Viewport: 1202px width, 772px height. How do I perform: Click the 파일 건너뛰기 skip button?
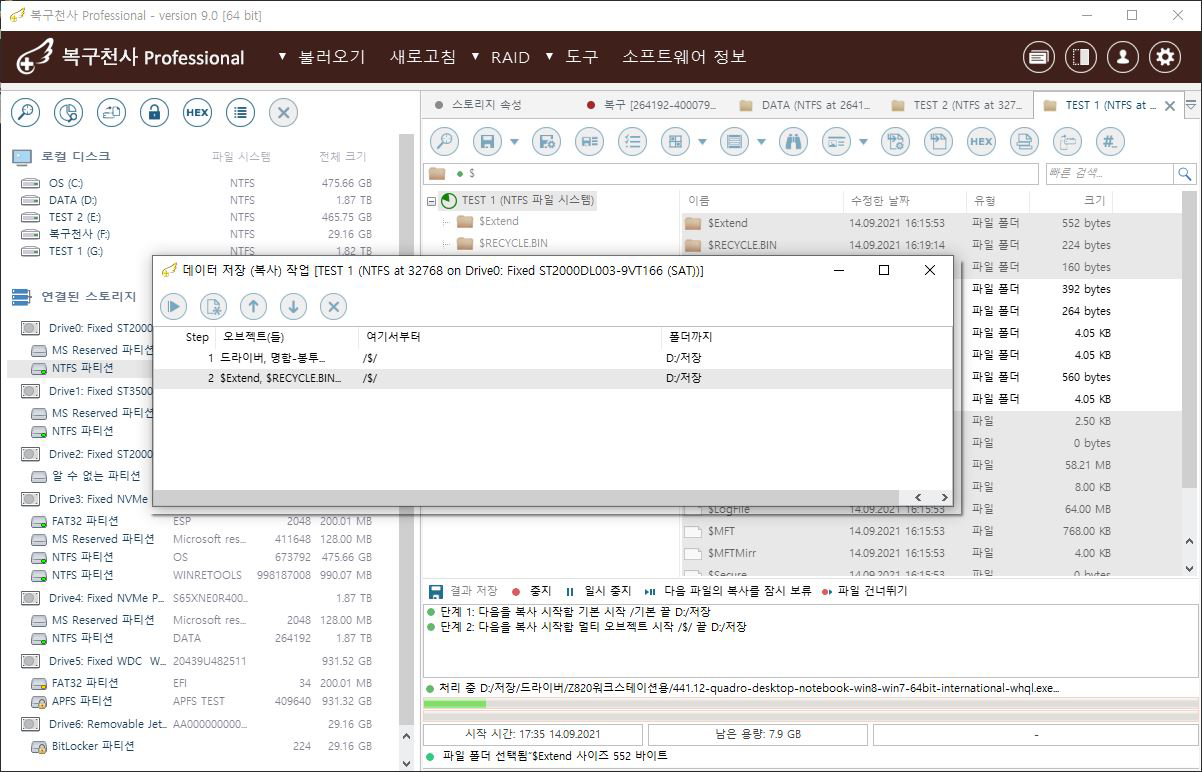point(864,591)
